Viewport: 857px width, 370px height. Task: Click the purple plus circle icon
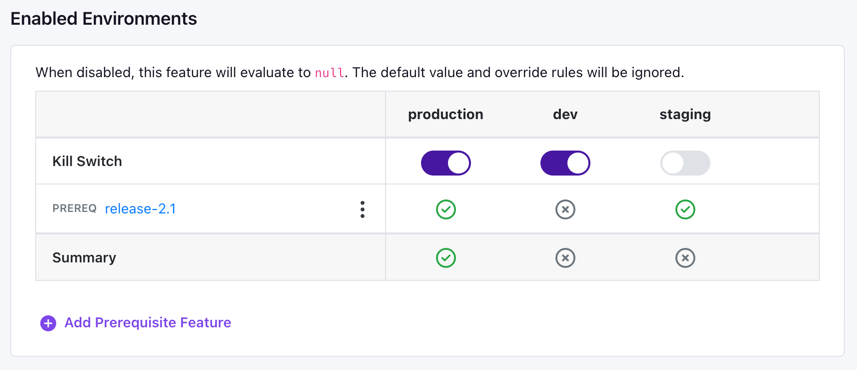coord(48,323)
